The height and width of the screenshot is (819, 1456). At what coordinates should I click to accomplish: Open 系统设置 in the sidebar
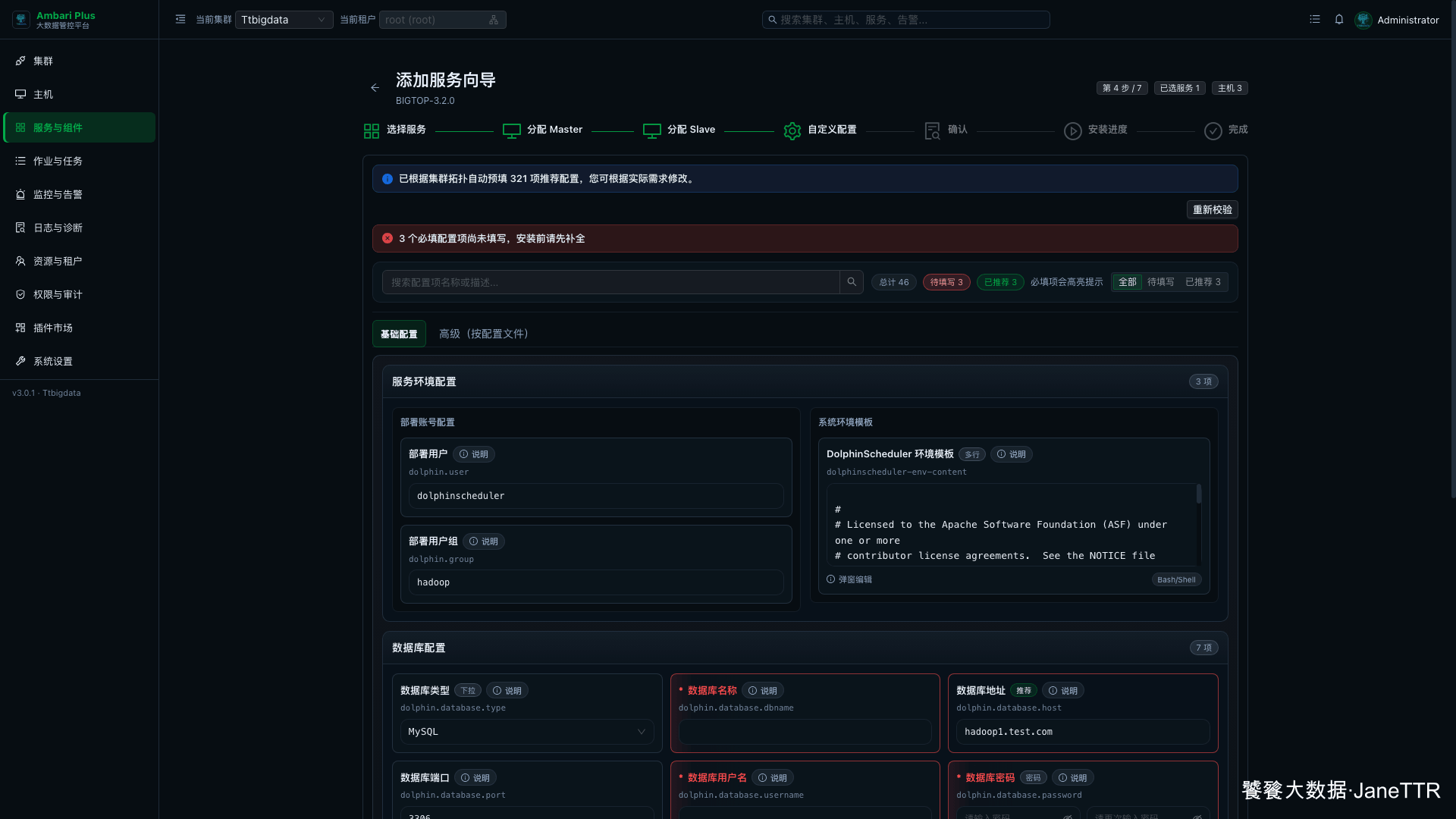tap(80, 361)
